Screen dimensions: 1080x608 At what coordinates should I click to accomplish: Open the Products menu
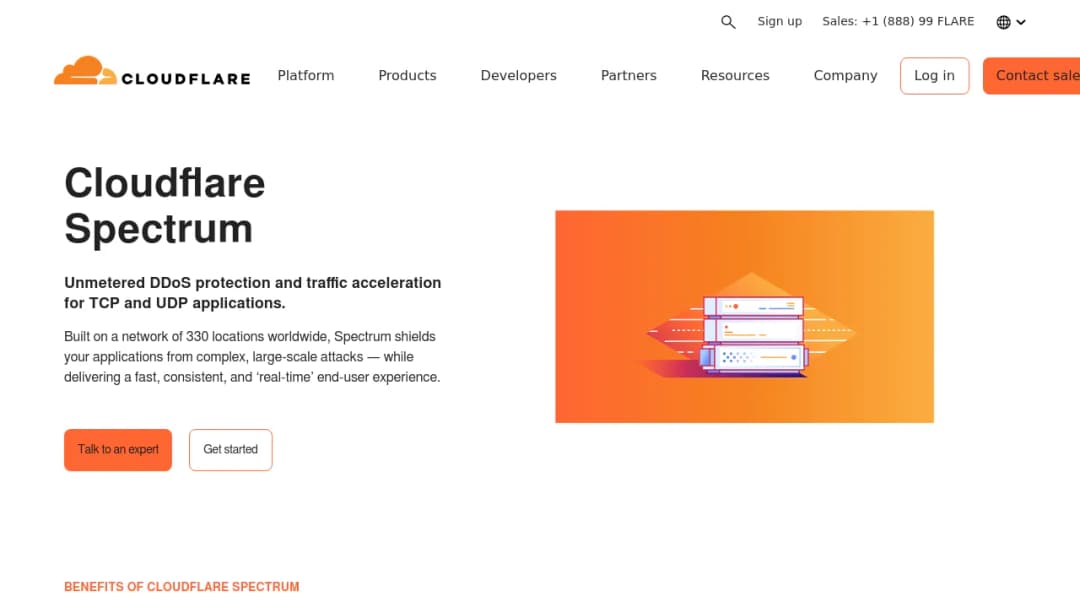(407, 75)
